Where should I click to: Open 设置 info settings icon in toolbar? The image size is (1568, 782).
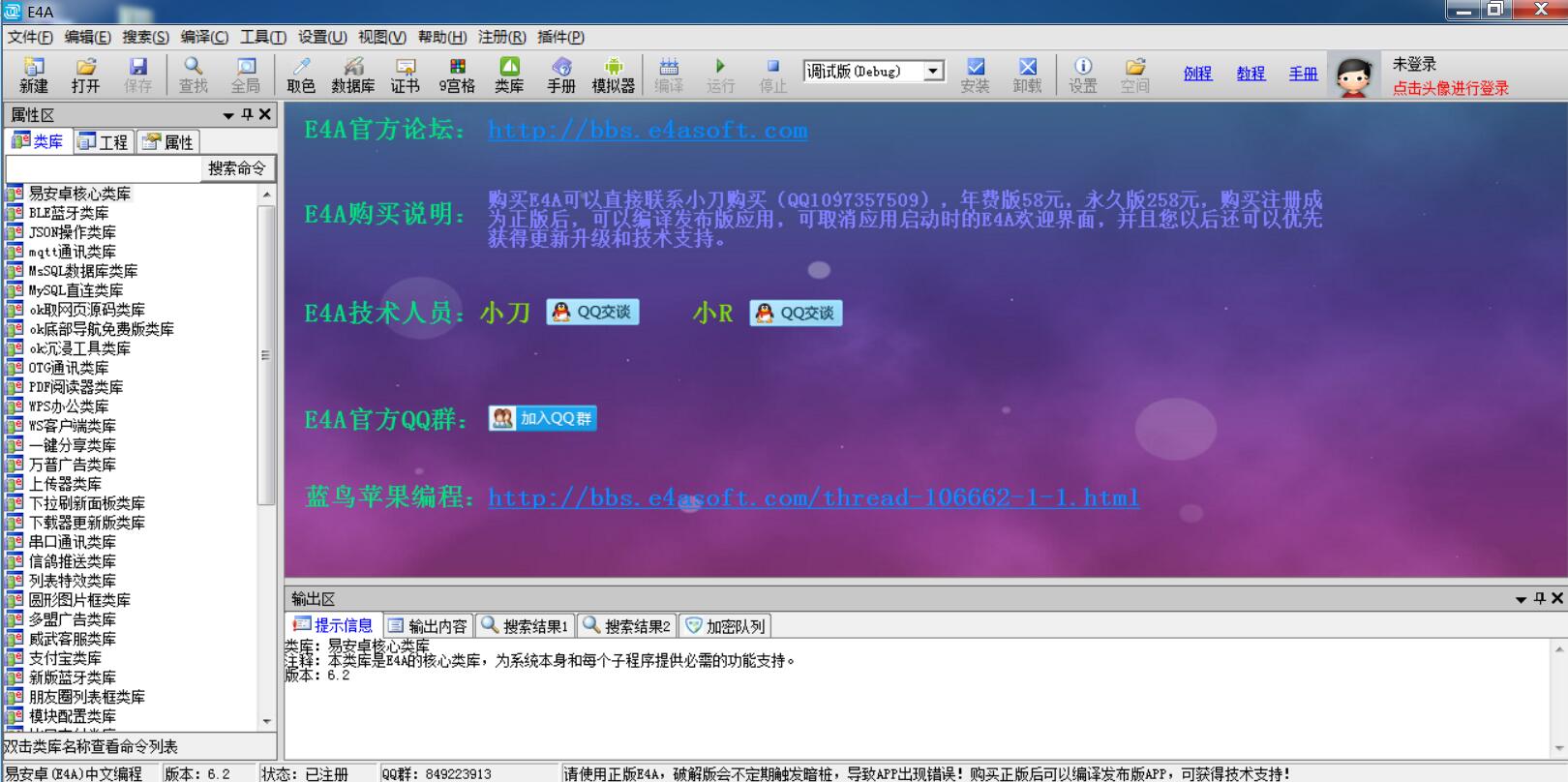coord(1083,75)
